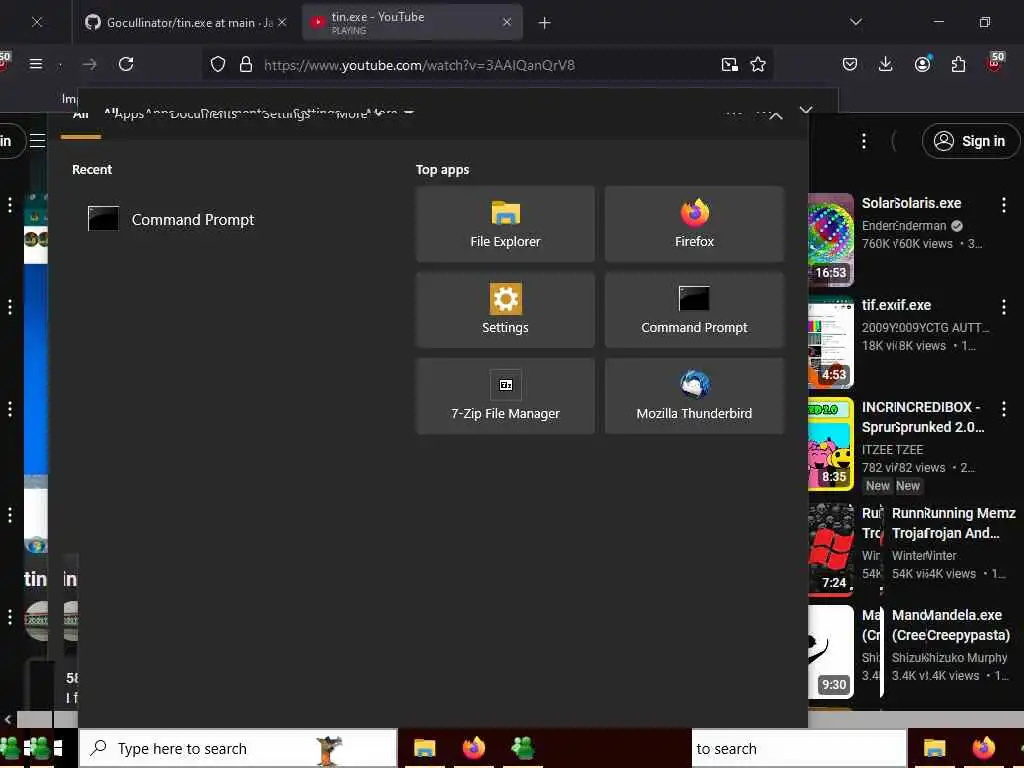Click Sign in on YouTube

click(970, 141)
